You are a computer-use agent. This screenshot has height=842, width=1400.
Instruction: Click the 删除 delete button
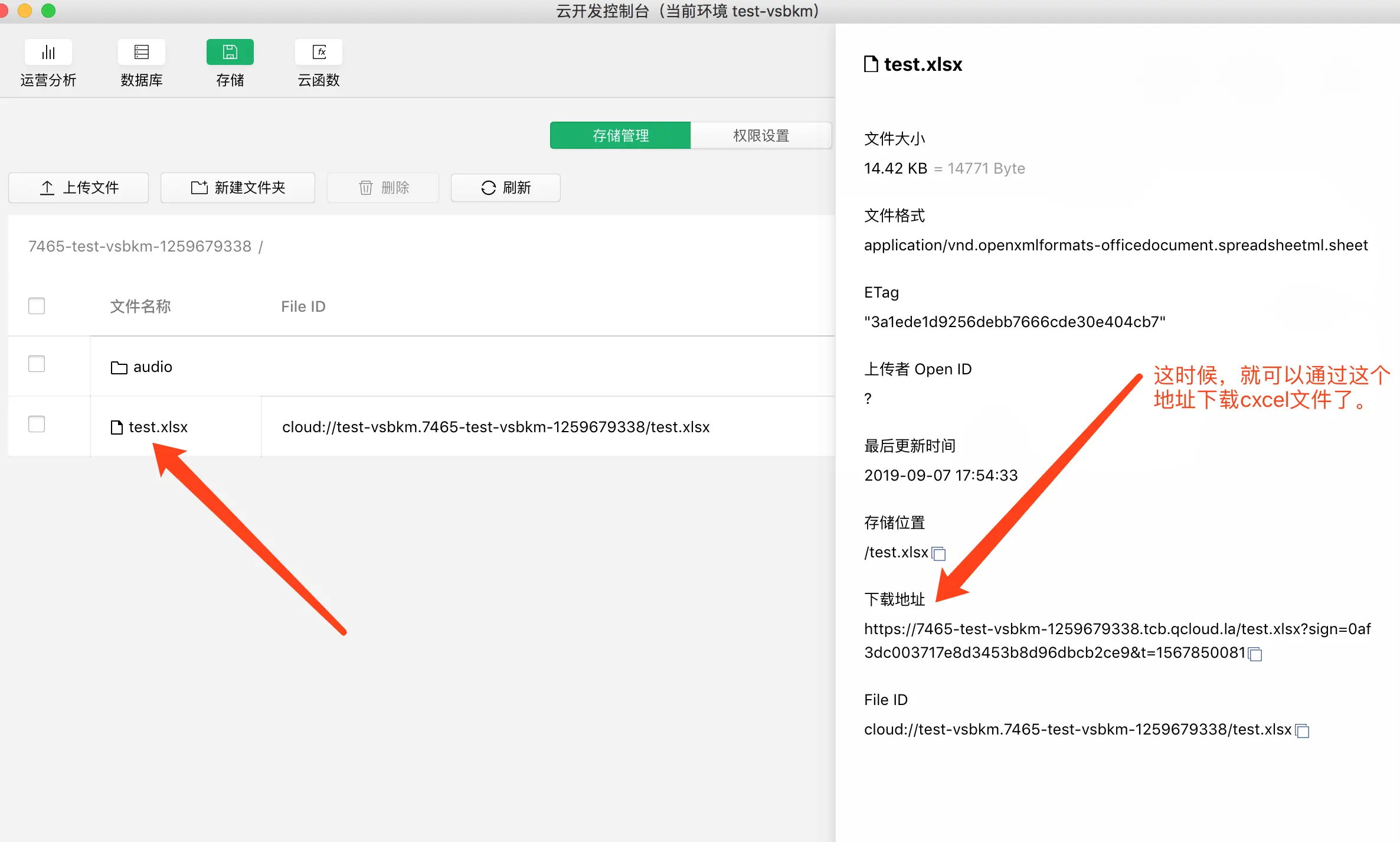pos(383,188)
